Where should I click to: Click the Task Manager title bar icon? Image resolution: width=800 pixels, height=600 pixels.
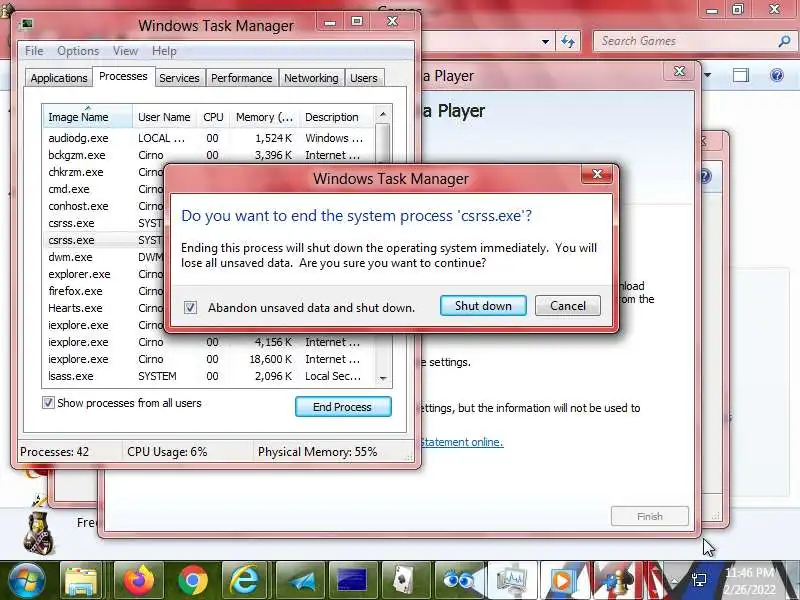27,24
